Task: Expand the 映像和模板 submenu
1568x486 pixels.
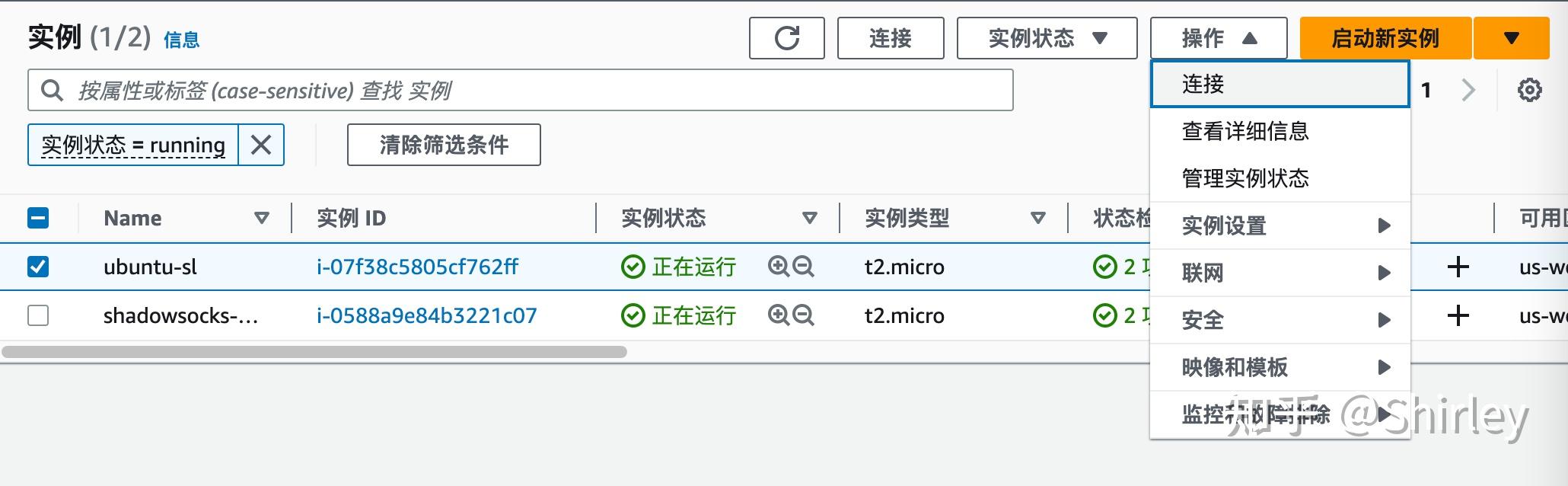Action: [1280, 367]
